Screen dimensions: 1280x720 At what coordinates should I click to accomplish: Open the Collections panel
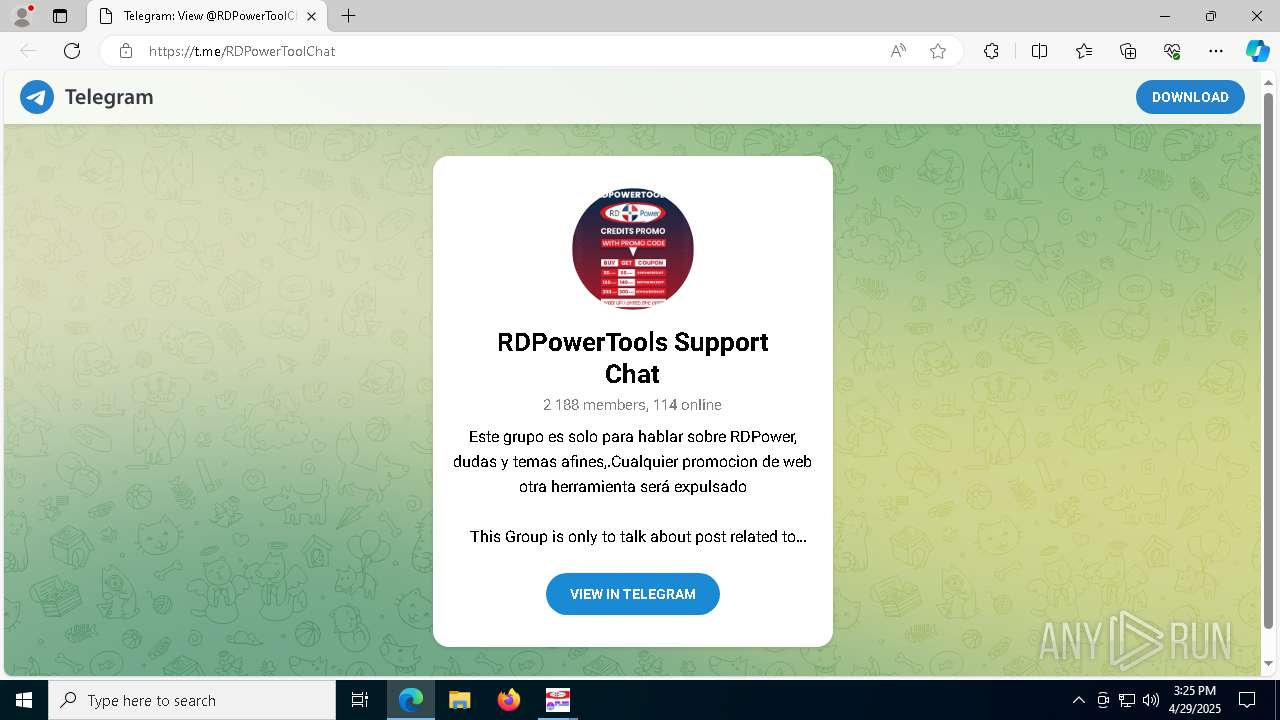coord(1128,51)
